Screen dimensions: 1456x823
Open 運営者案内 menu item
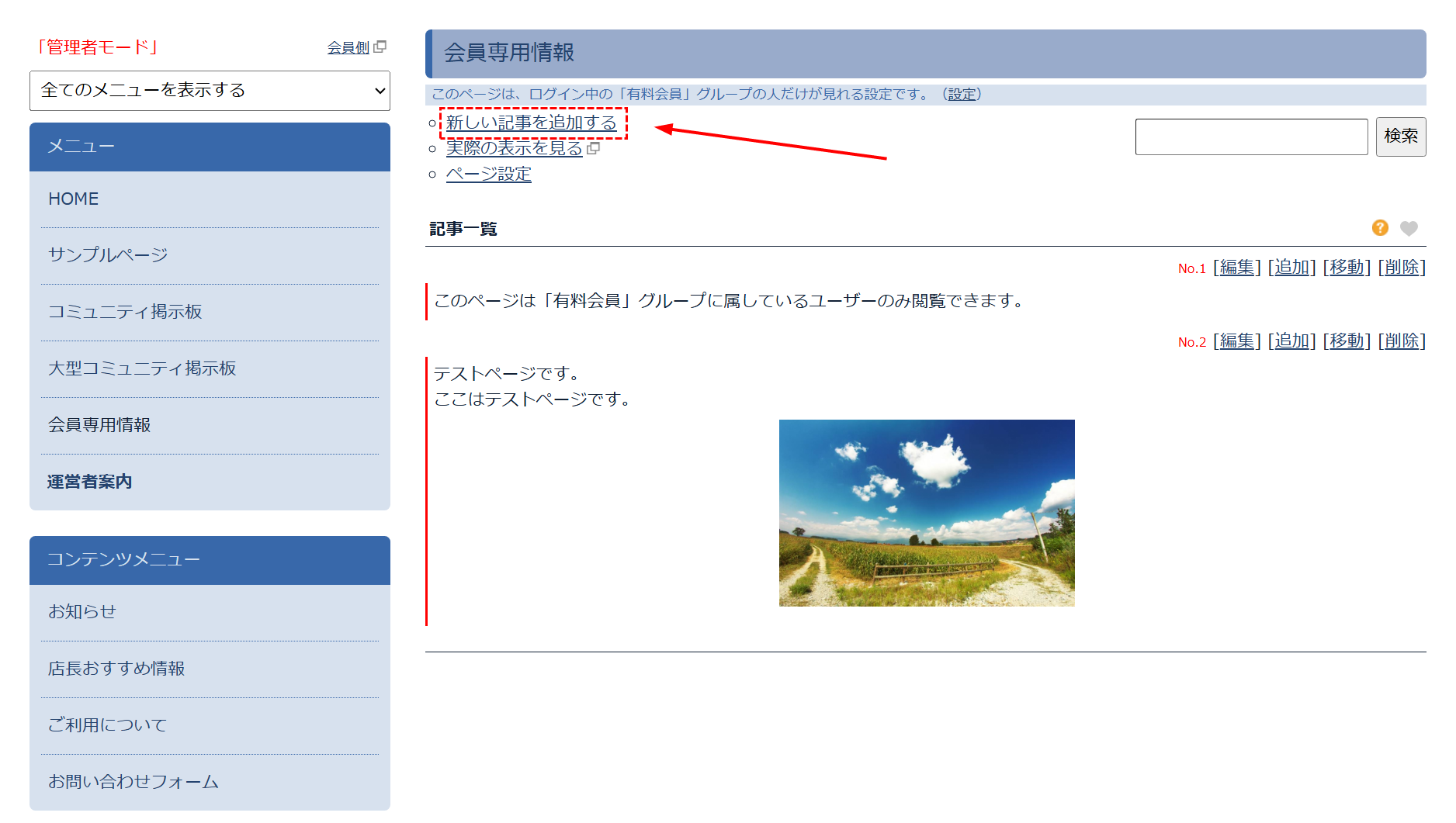90,482
